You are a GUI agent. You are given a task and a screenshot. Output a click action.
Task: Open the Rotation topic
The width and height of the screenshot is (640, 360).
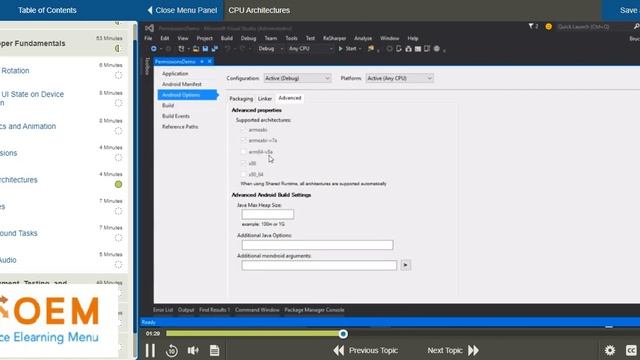tap(15, 71)
